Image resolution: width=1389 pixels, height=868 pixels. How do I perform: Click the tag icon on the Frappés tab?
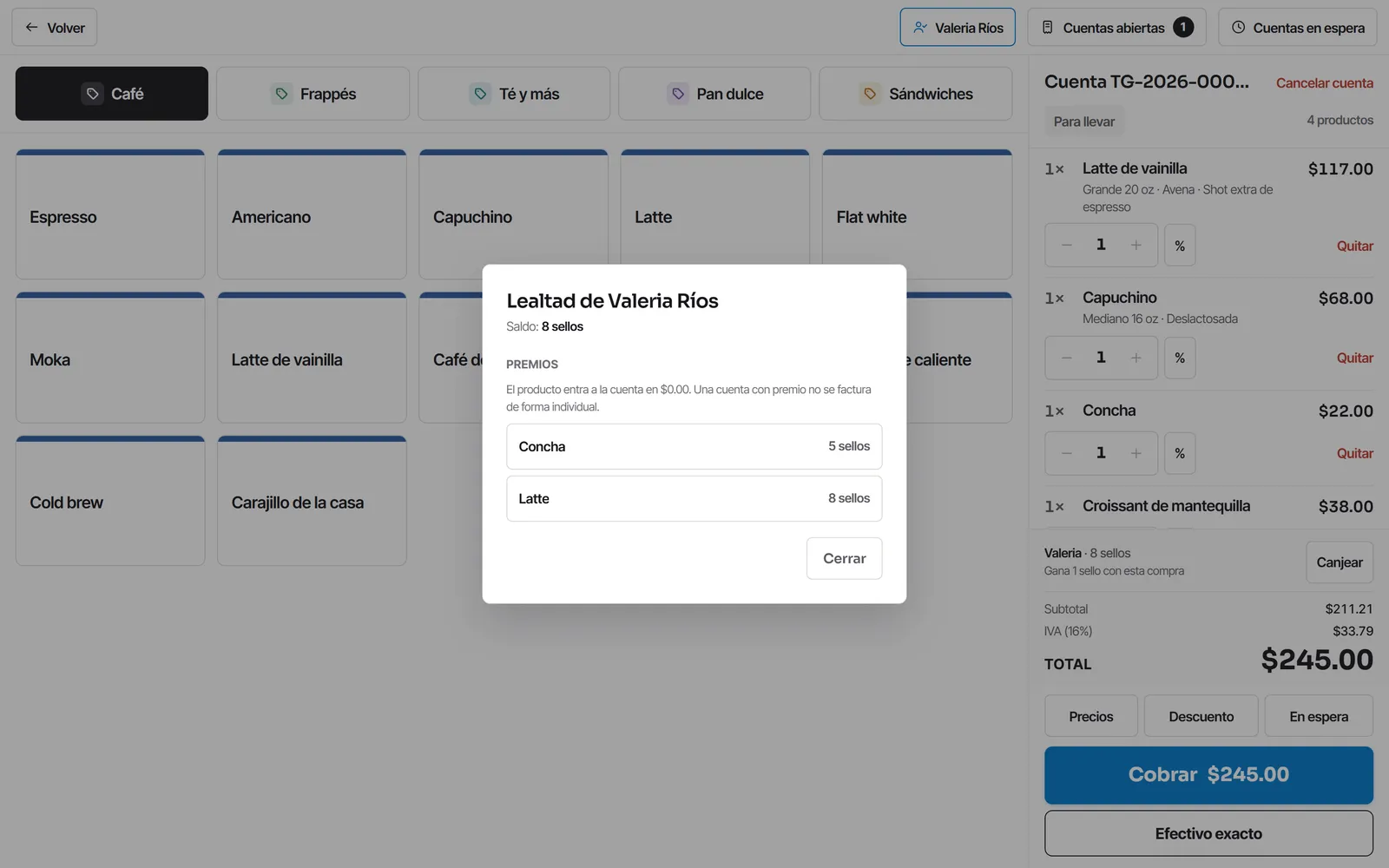click(x=281, y=94)
